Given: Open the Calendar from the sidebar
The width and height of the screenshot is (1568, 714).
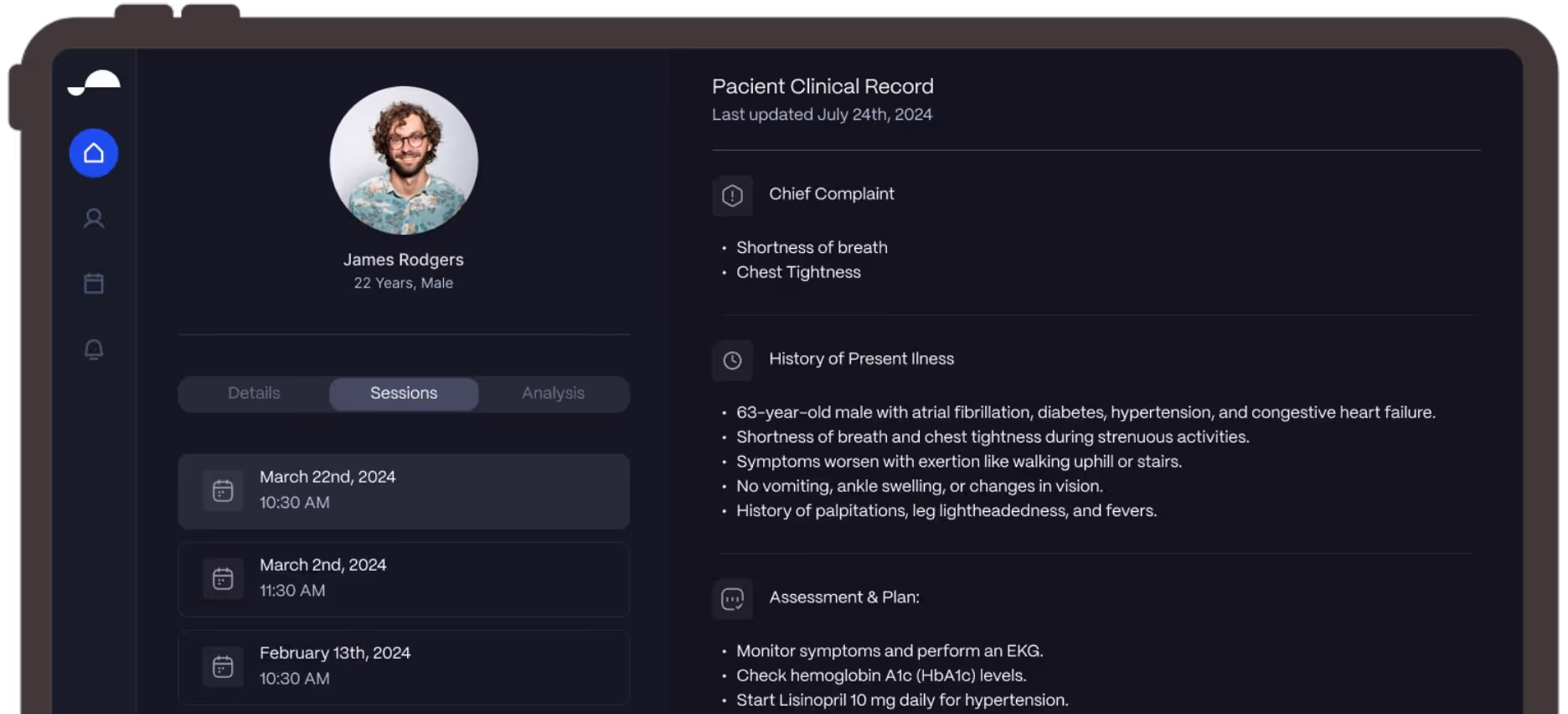Looking at the screenshot, I should point(93,282).
